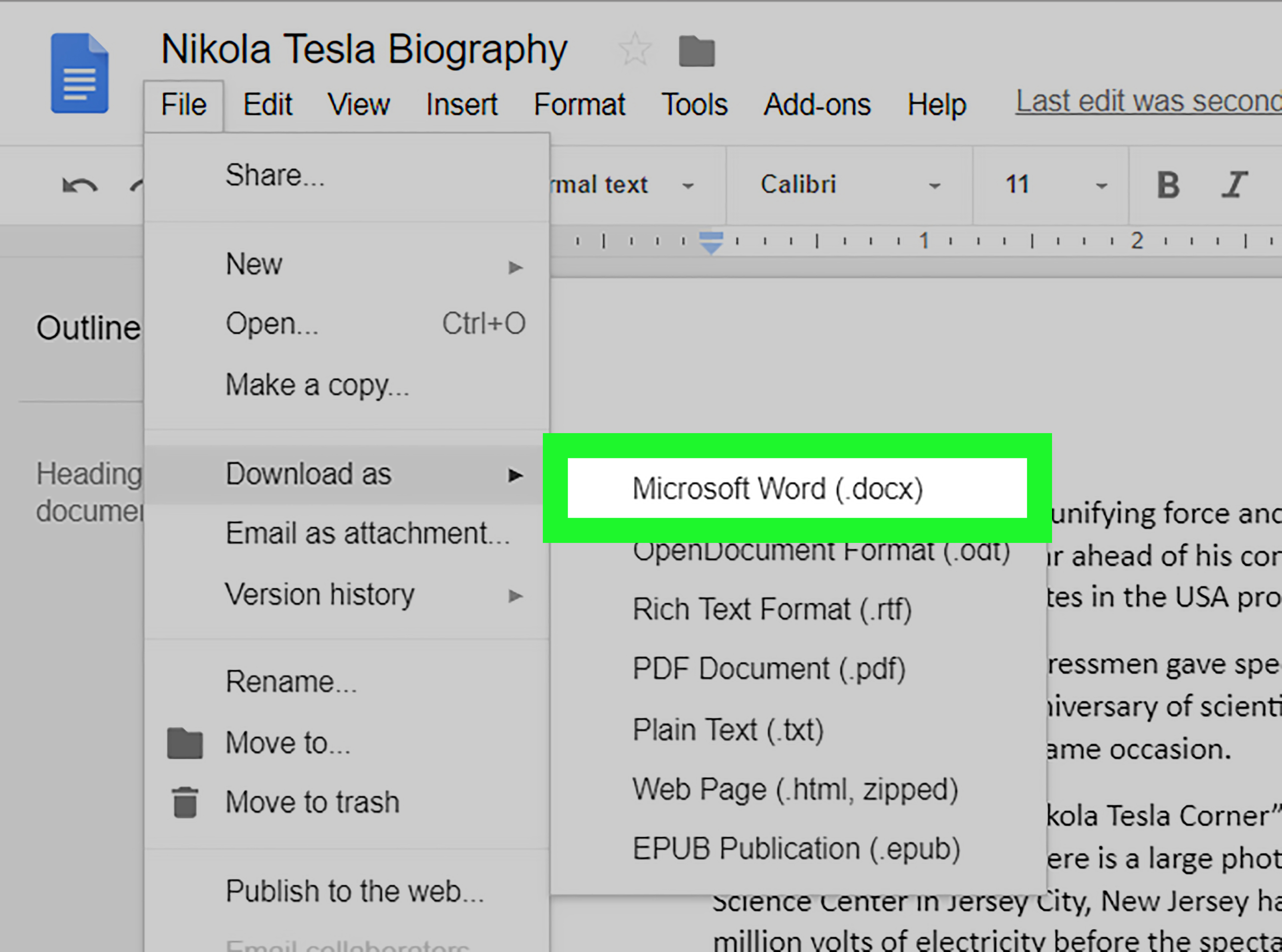Choose Open... from File menu

347,324
